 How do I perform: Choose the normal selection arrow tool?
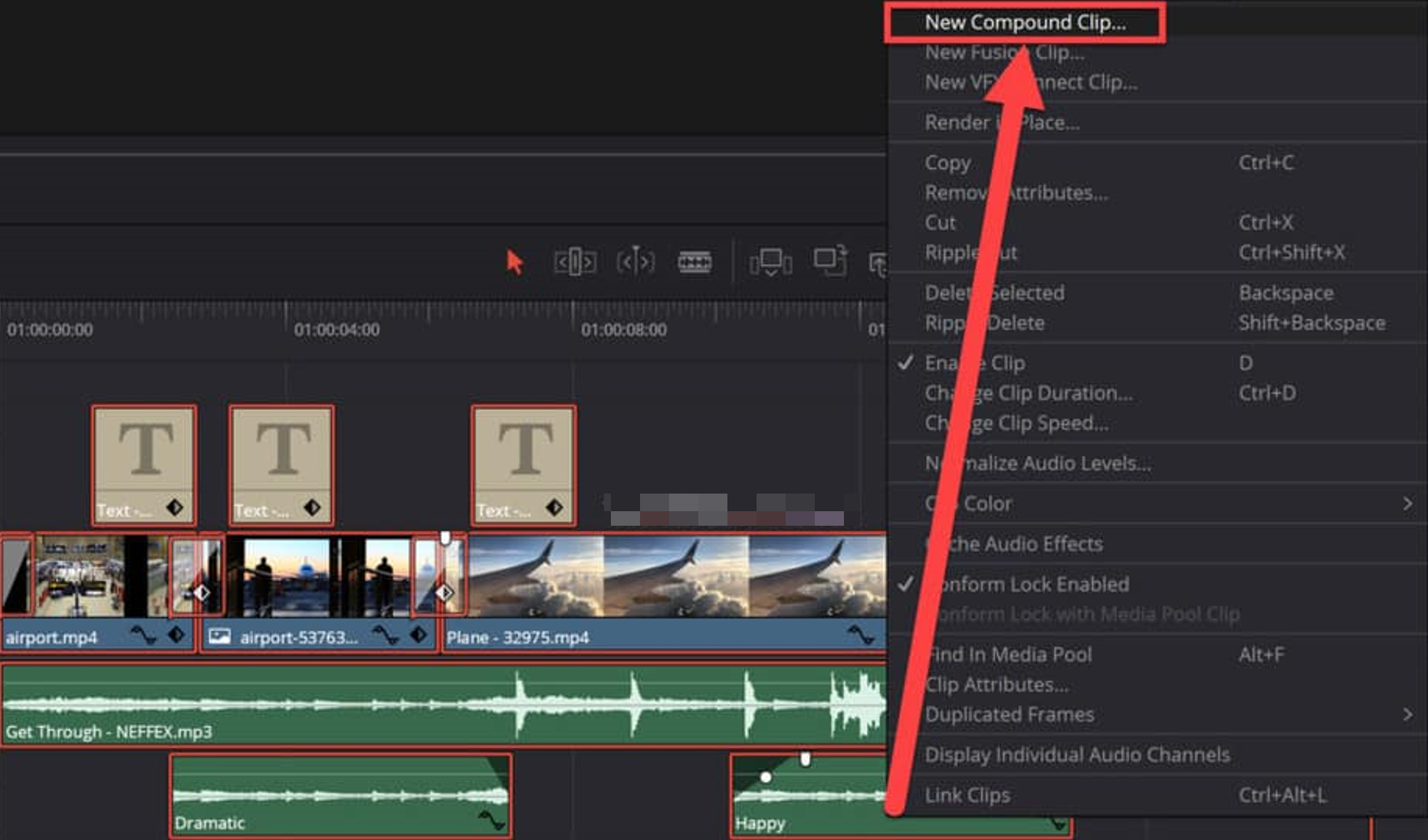(515, 263)
